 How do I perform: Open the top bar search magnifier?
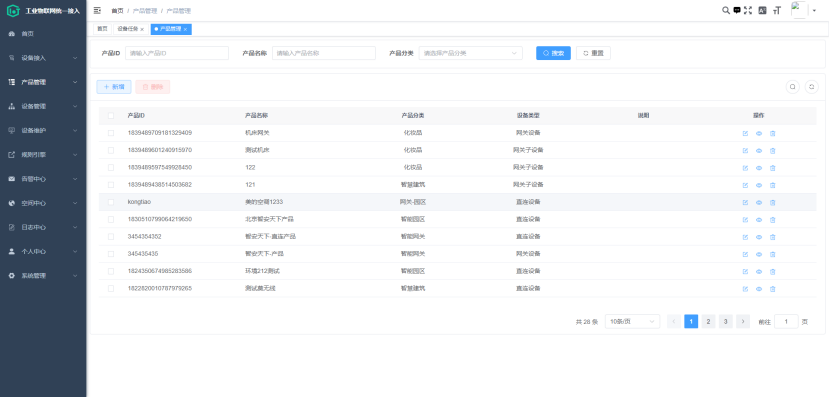pos(726,10)
